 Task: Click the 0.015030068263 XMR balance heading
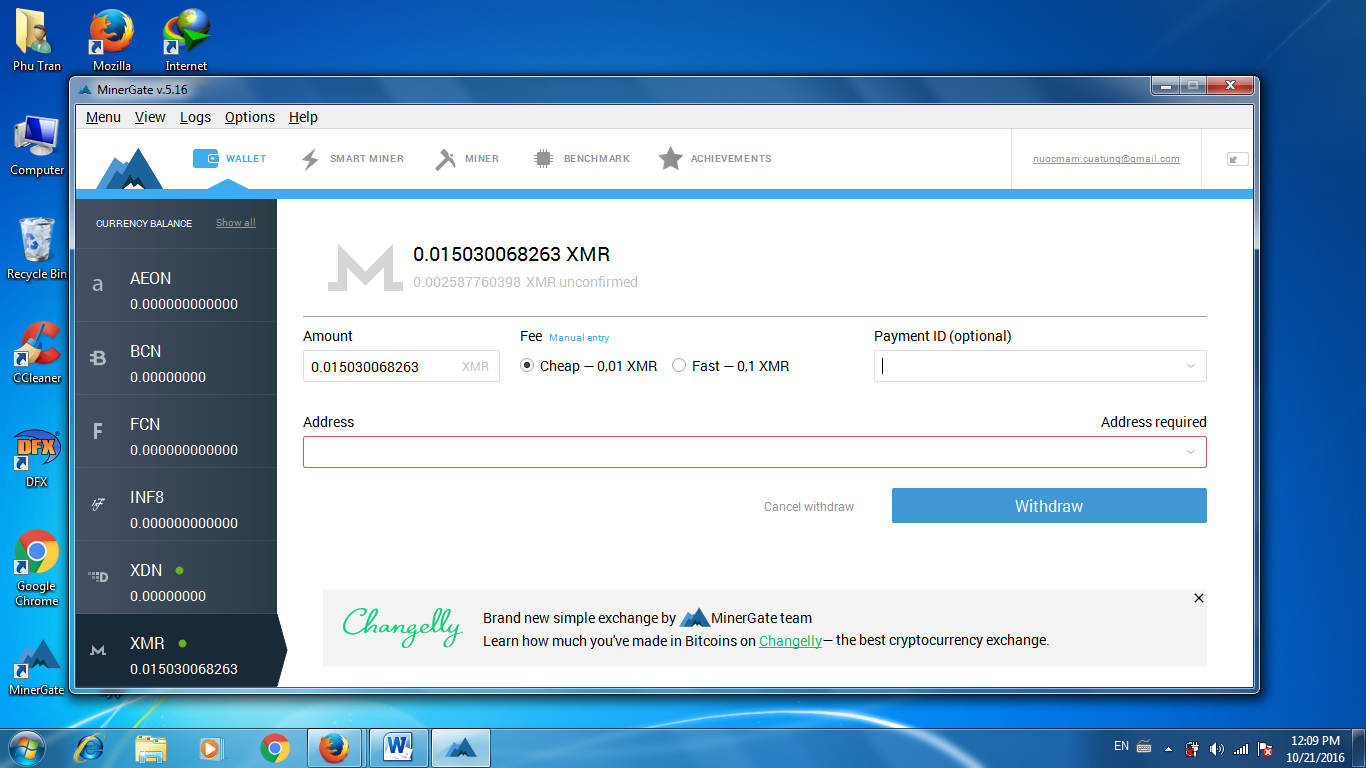pyautogui.click(x=512, y=254)
